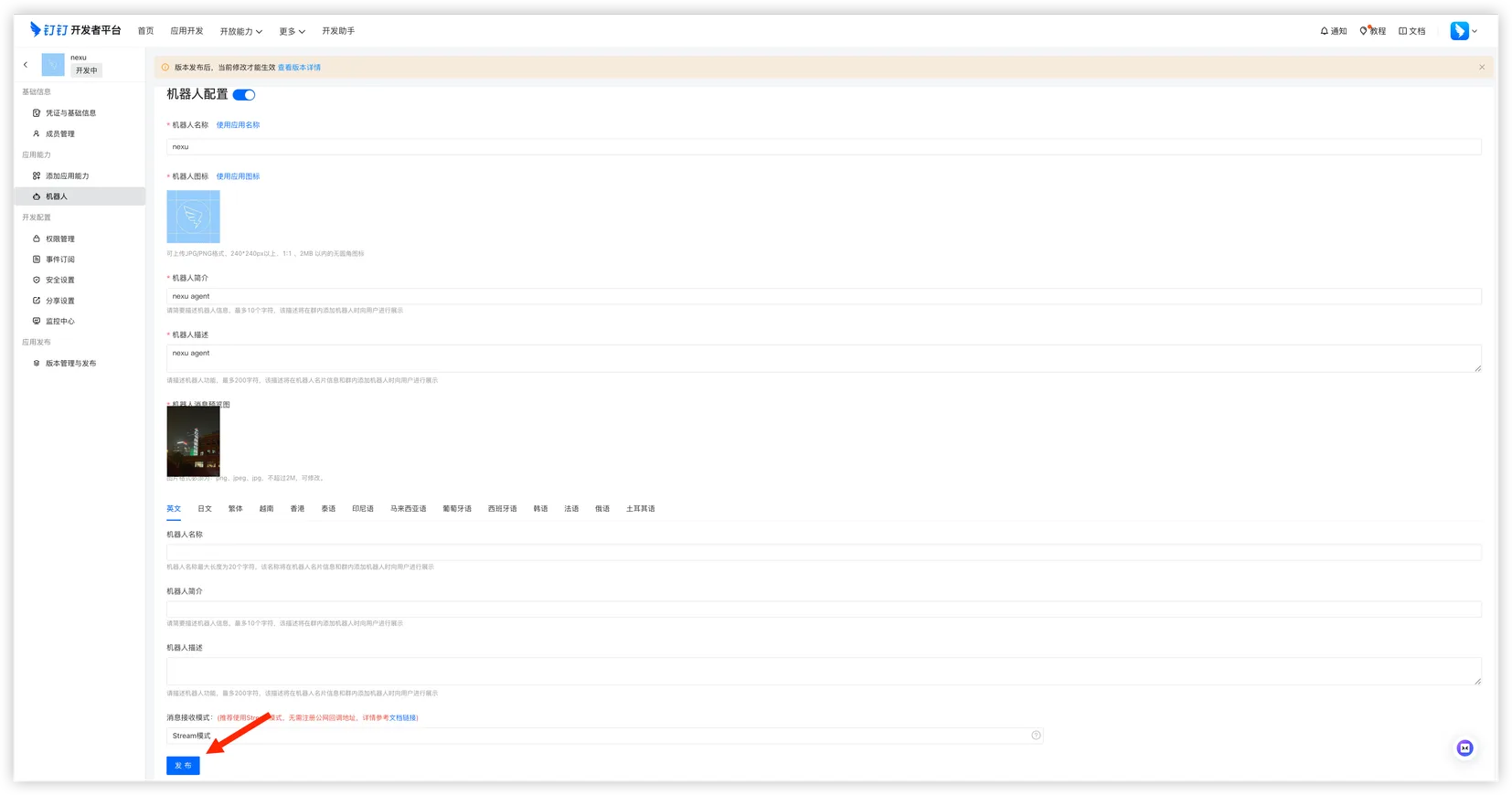Click the 机器人名称 field containing nexu
The image size is (1512, 795).
(x=824, y=147)
